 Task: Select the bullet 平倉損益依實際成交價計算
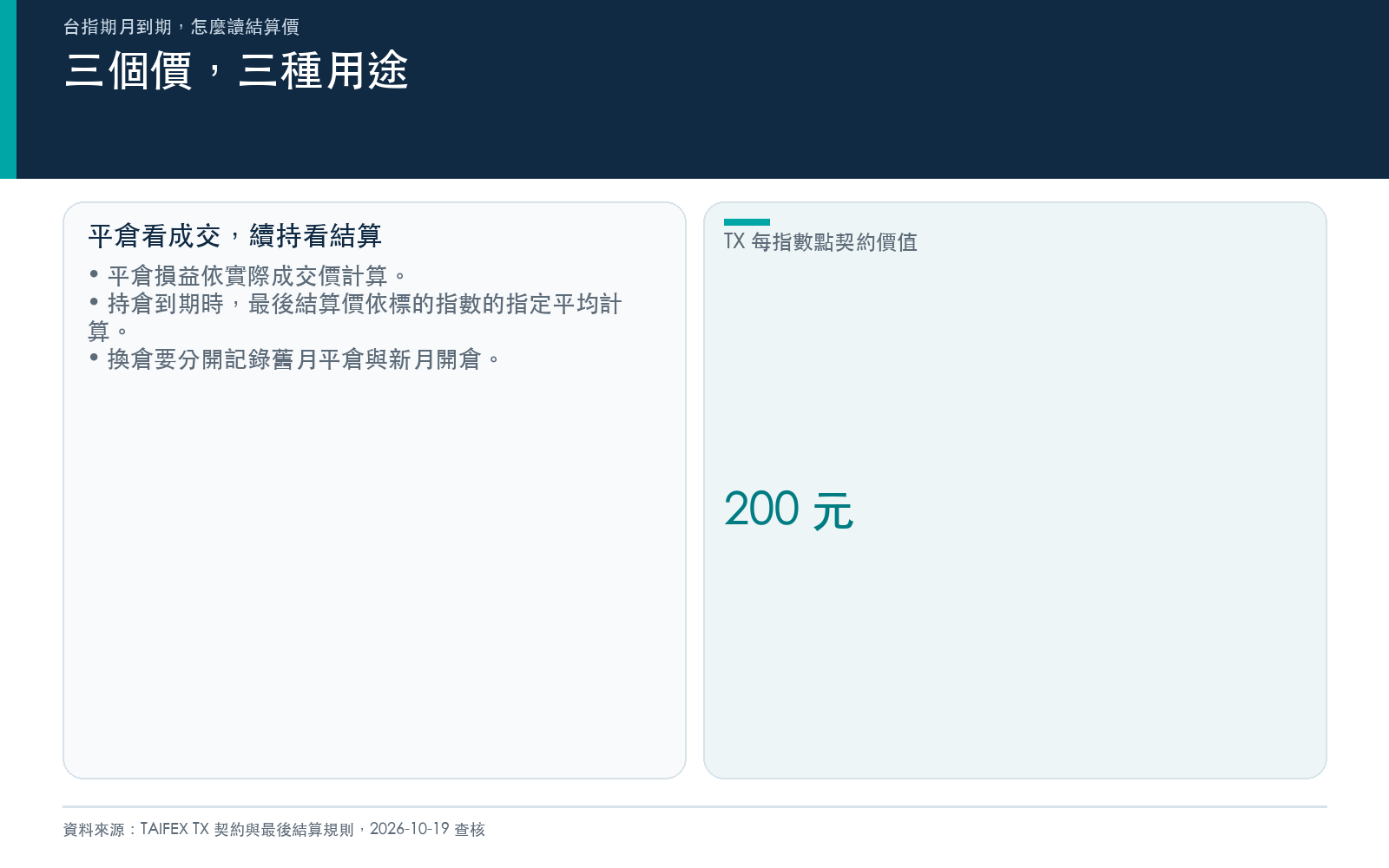pyautogui.click(x=248, y=276)
